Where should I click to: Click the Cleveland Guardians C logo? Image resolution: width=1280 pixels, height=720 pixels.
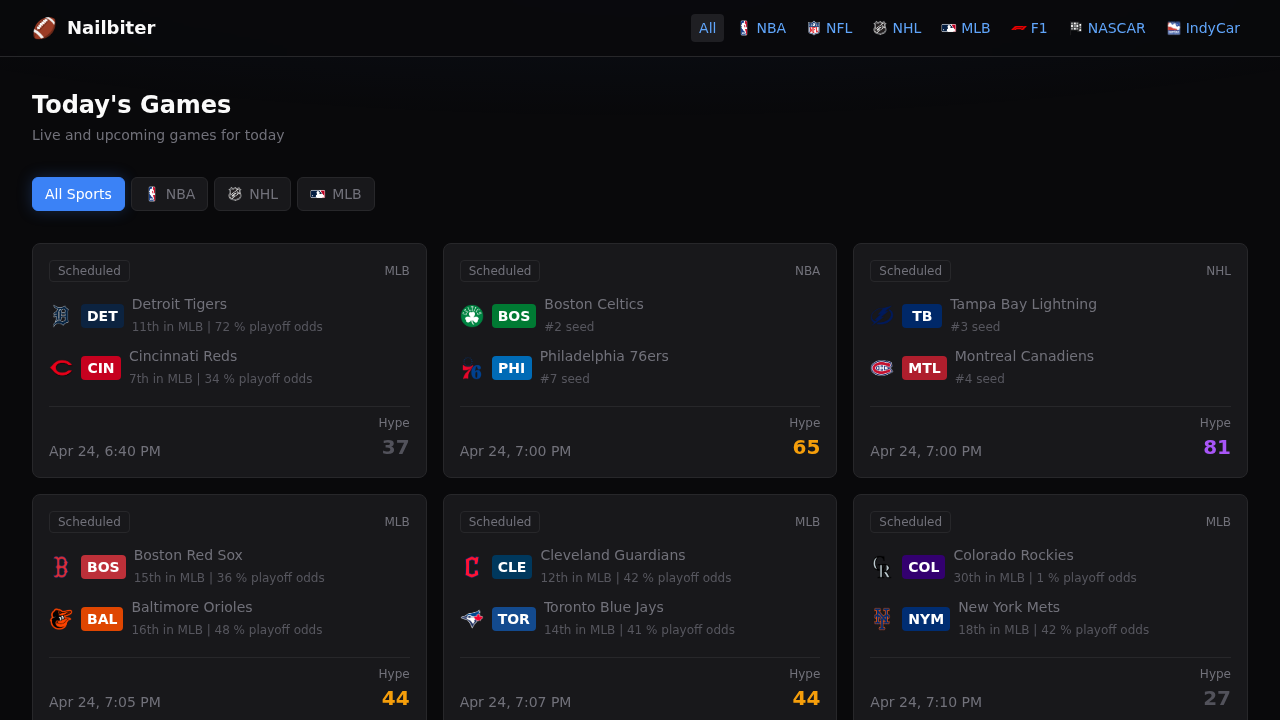click(472, 567)
